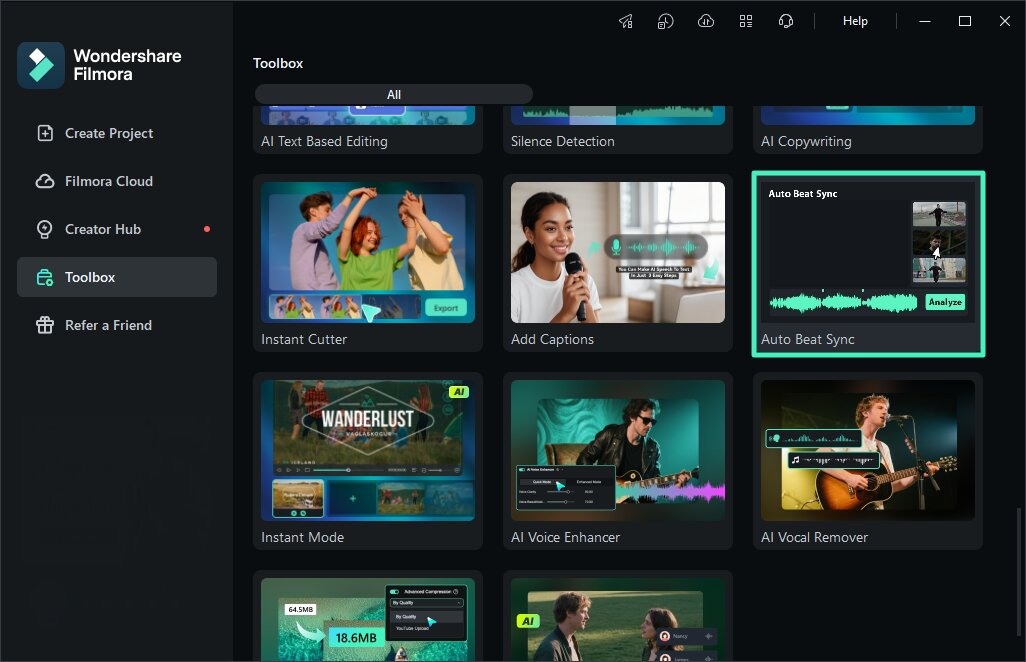Click the Creator Hub red notification dot
1026x662 pixels.
(x=207, y=229)
